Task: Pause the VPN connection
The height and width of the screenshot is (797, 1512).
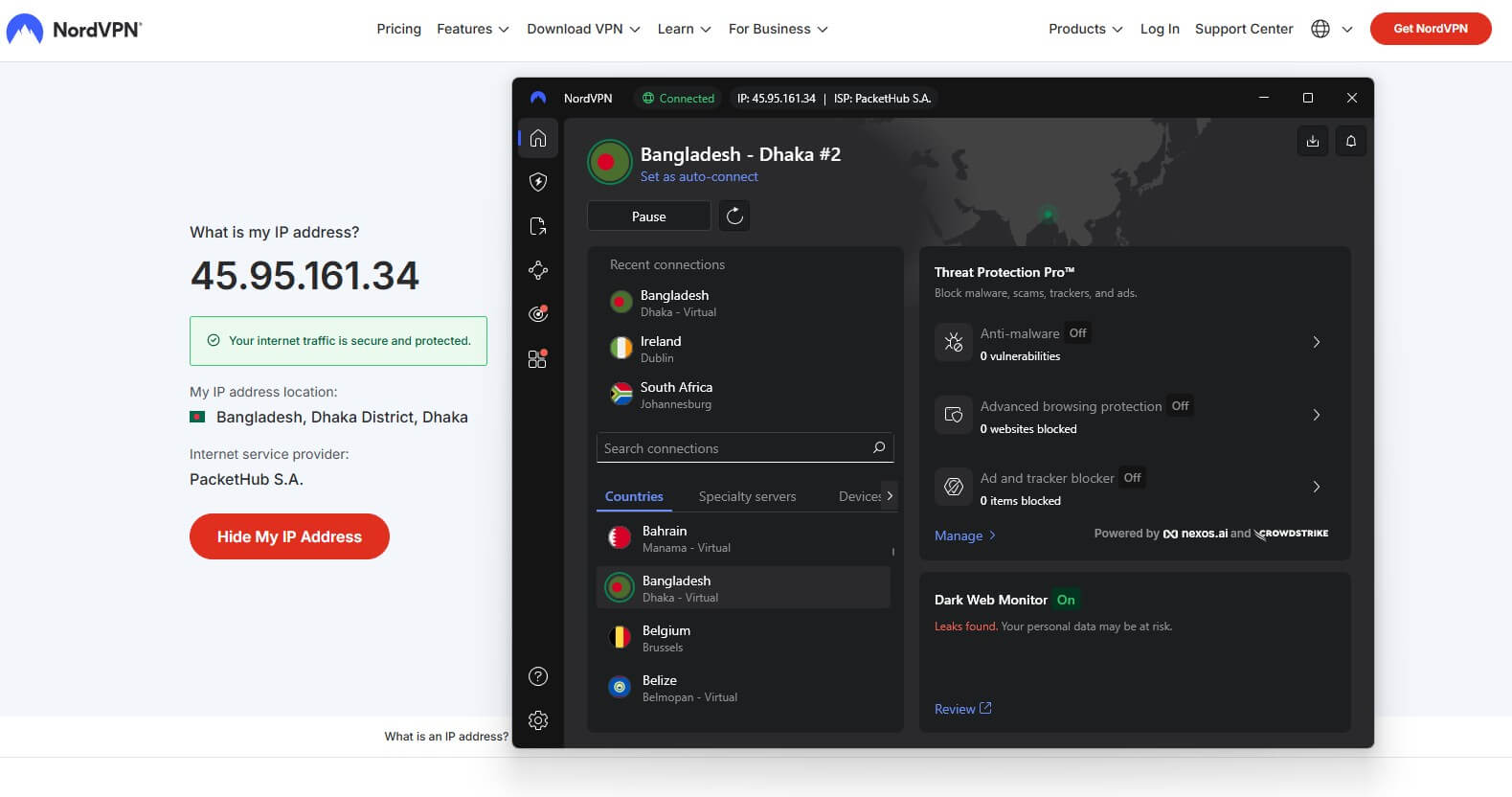Action: click(x=648, y=216)
